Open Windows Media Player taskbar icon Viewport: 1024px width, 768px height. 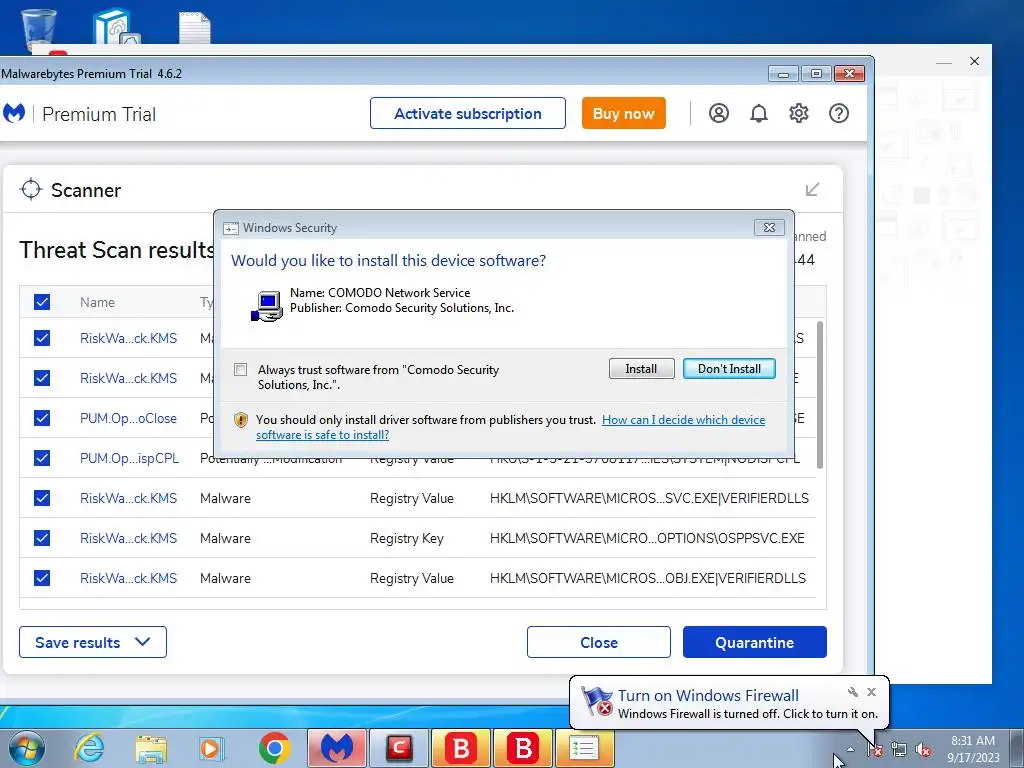pos(212,748)
